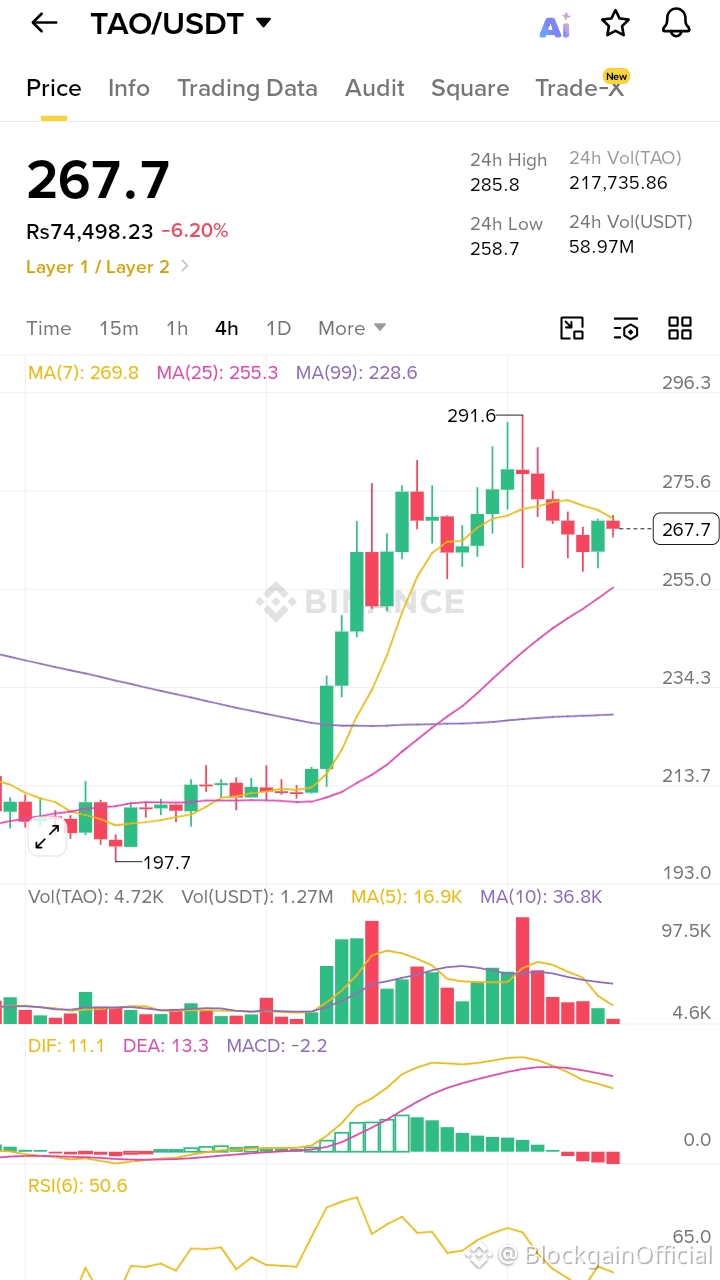Image resolution: width=720 pixels, height=1280 pixels.
Task: Select the Time chart interval
Action: [49, 328]
